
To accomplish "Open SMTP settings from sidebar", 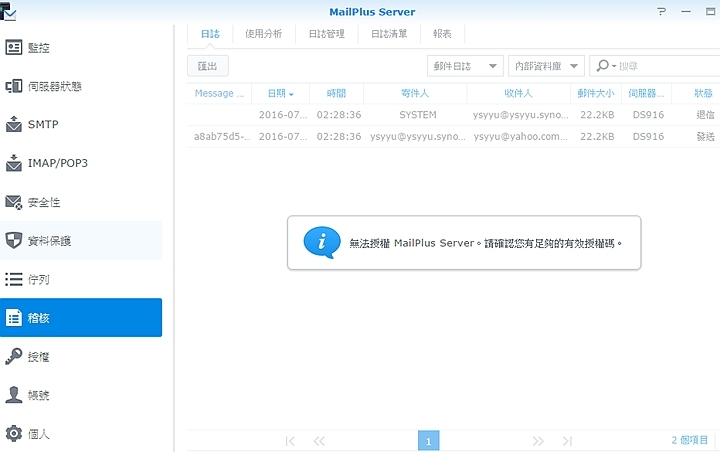I will 14,125.
